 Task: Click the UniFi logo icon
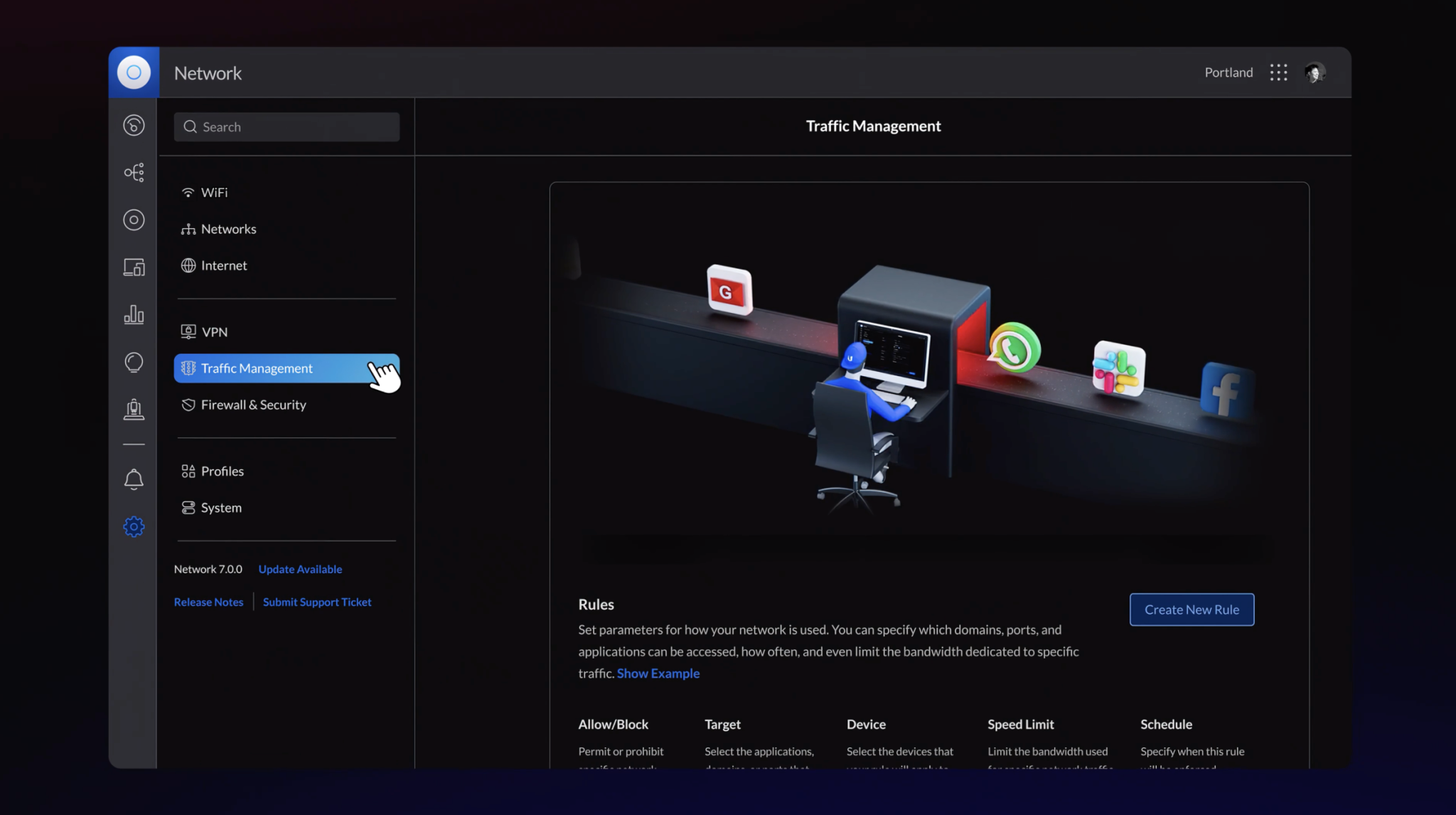pos(134,73)
